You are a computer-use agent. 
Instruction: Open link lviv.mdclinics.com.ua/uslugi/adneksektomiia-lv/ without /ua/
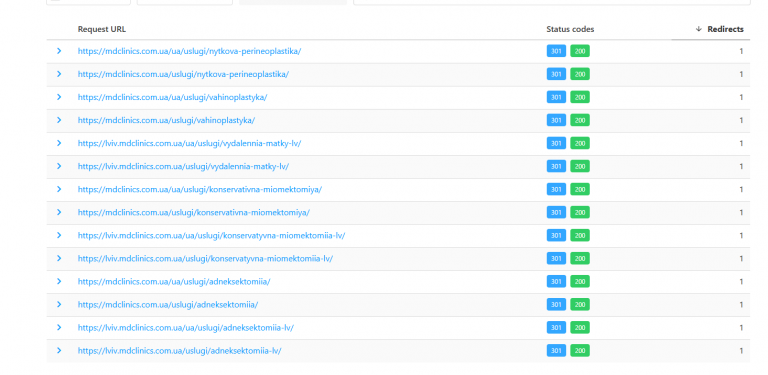pos(179,351)
